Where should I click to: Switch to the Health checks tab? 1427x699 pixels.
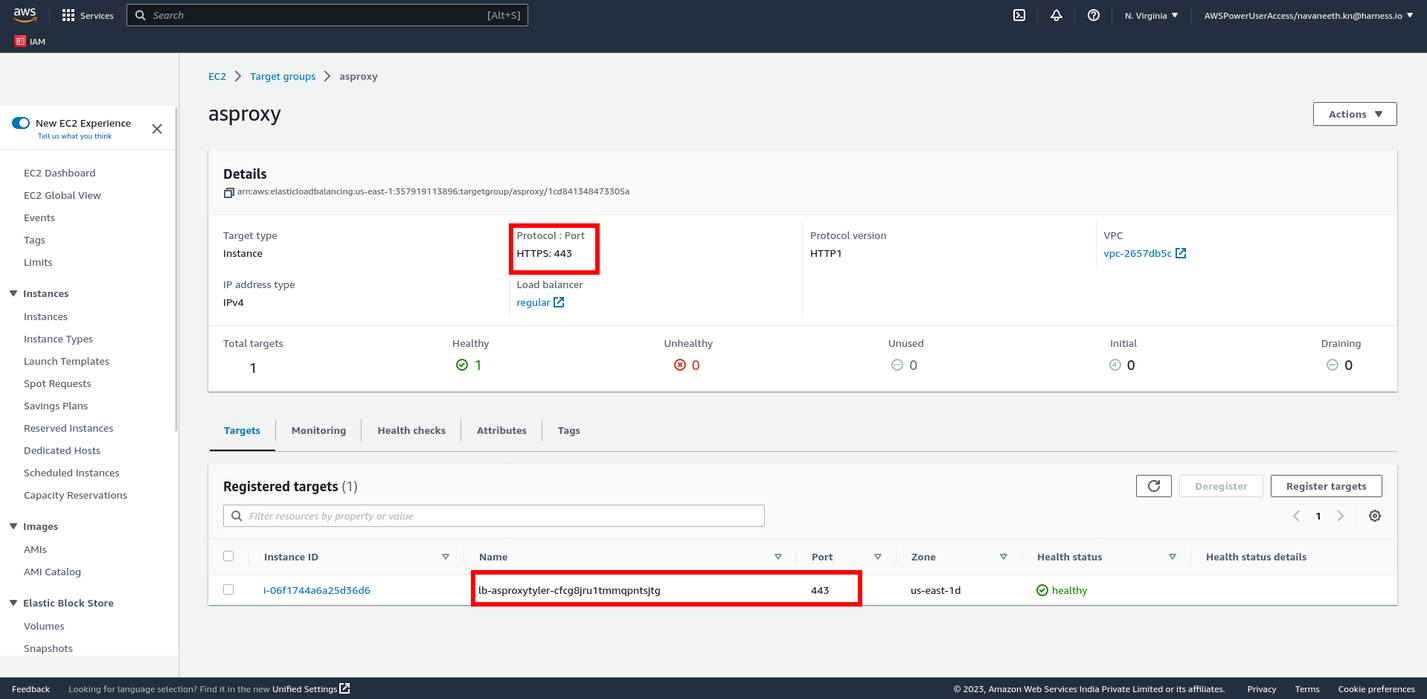pos(411,430)
